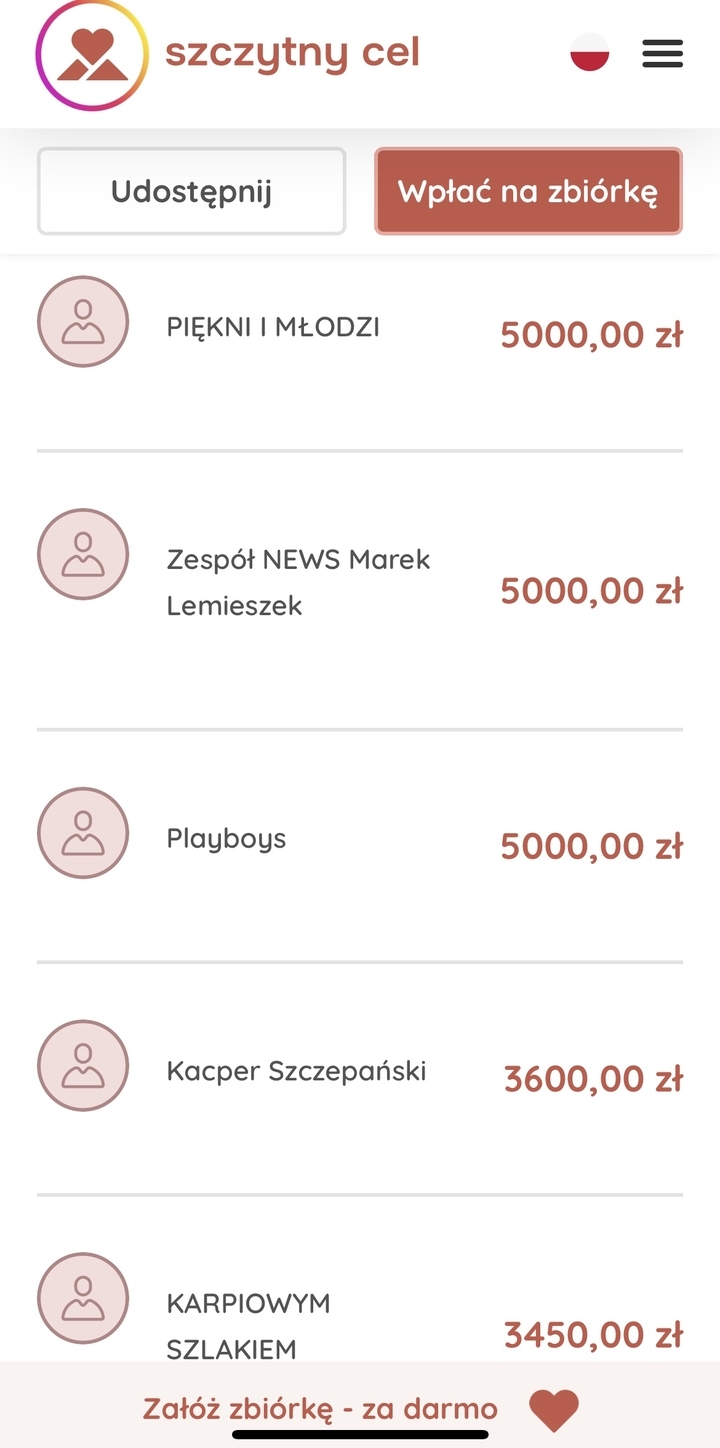Tap the home indicator bar at bottom
The height and width of the screenshot is (1448, 720).
[360, 1435]
